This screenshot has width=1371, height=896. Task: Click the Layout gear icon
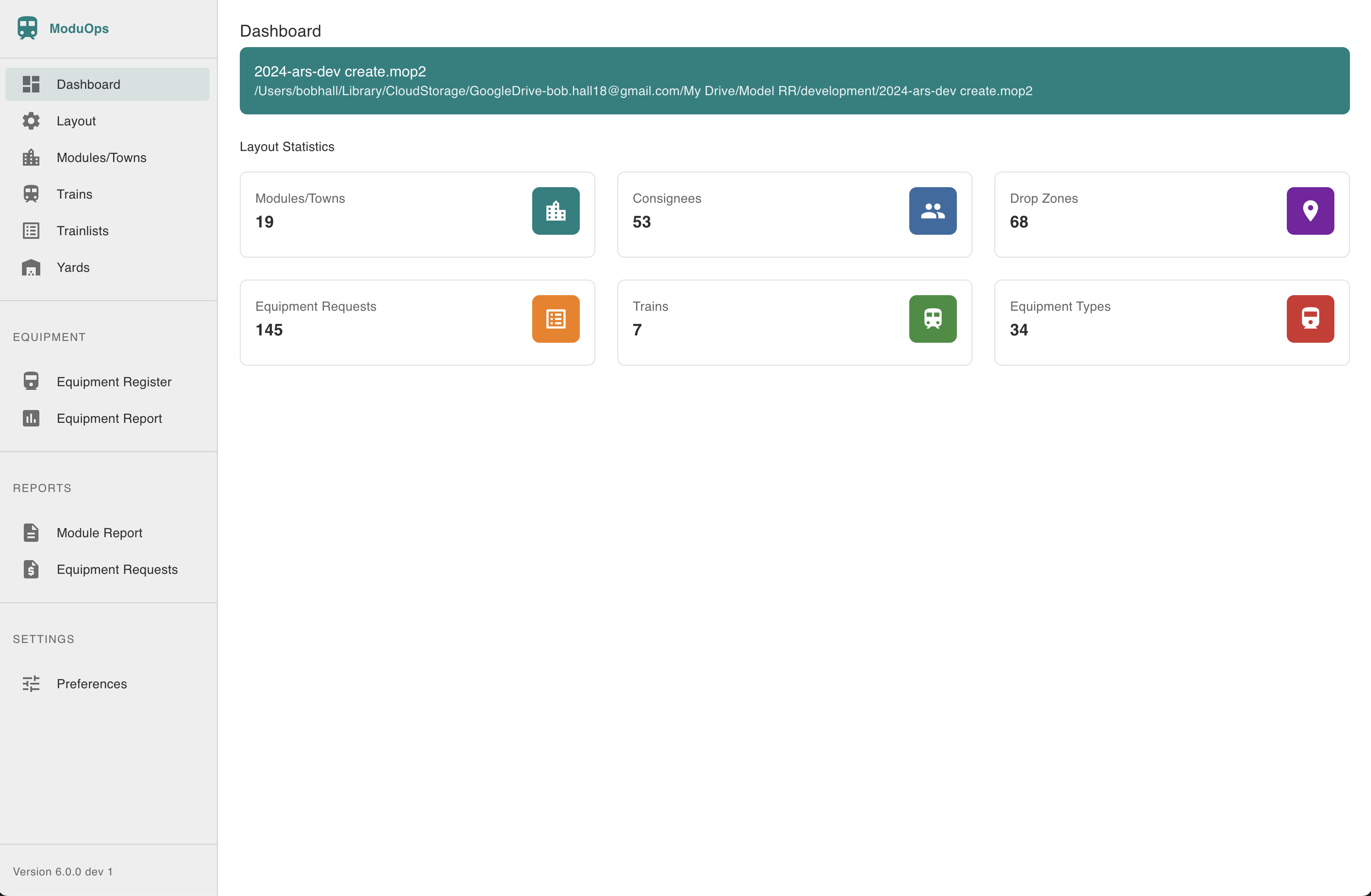[x=31, y=120]
